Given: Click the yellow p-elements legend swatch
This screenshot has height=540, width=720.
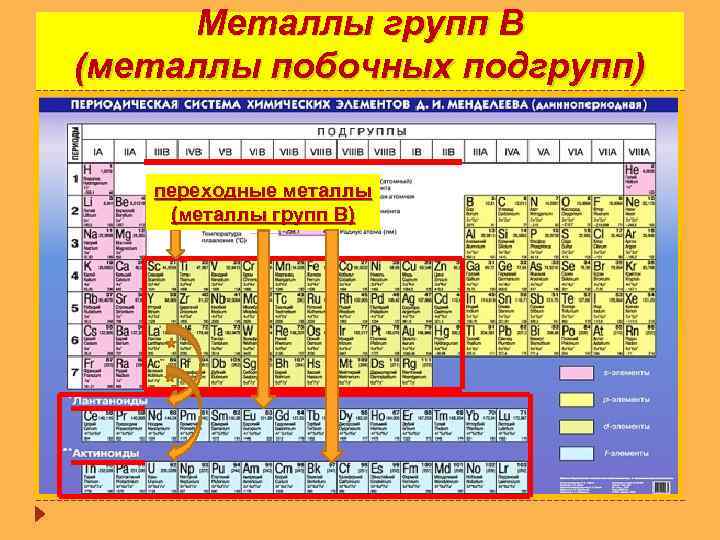Looking at the screenshot, I should click(576, 399).
